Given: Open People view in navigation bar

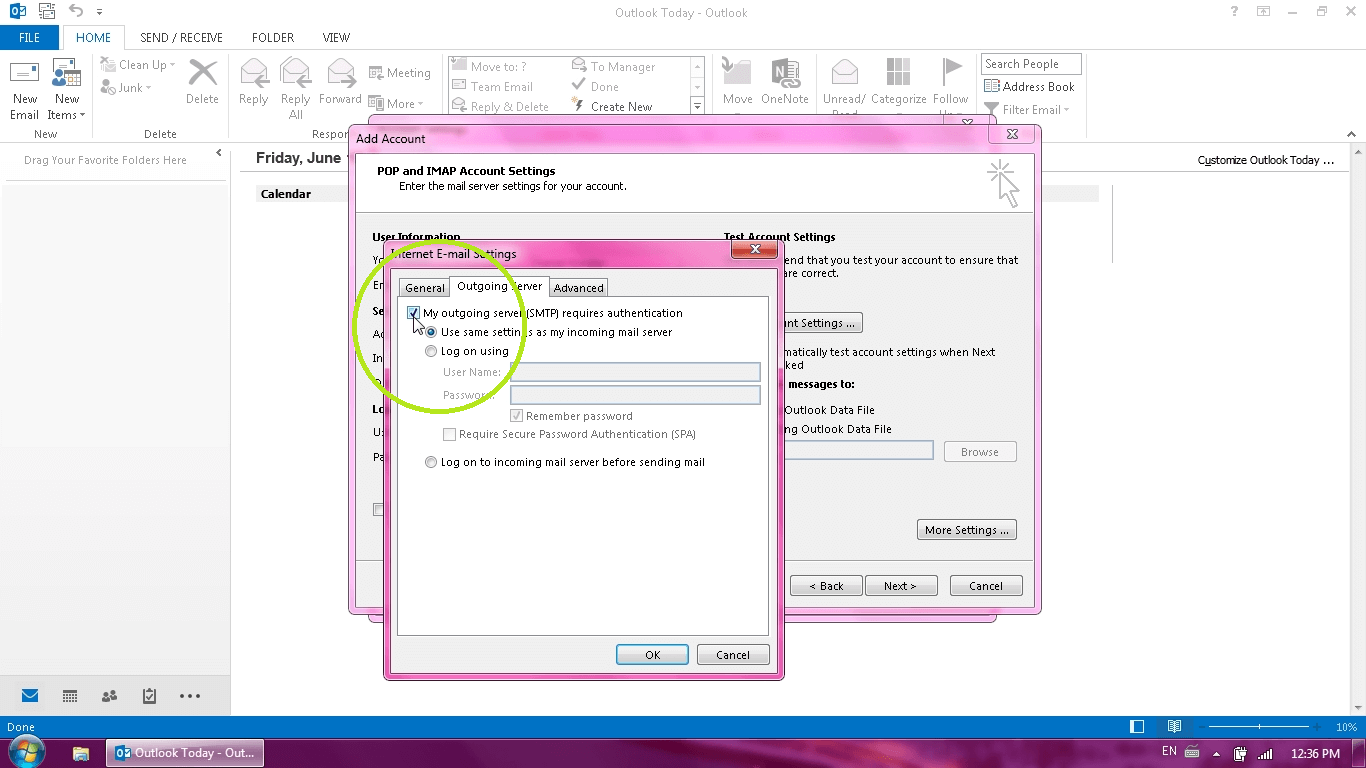Looking at the screenshot, I should click(x=110, y=696).
